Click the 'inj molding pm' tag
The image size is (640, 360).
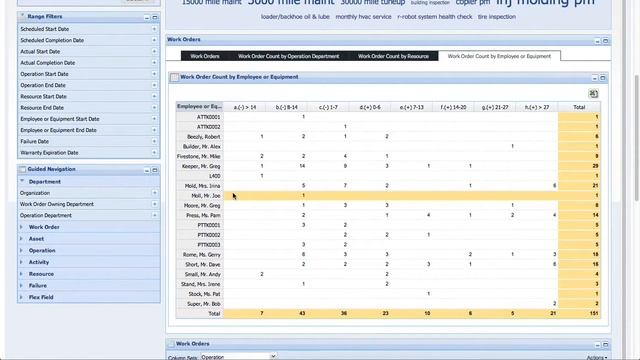(x=545, y=2)
